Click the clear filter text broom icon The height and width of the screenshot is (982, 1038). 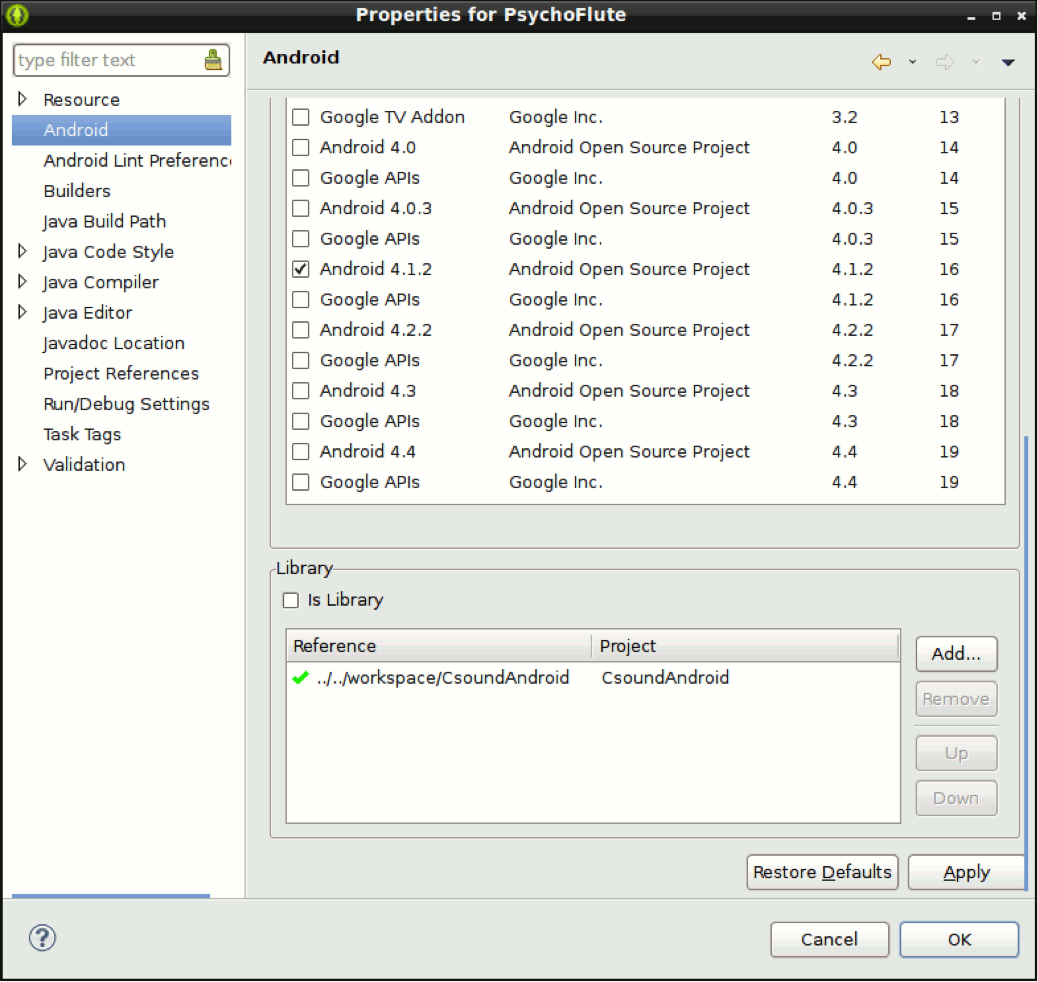(212, 60)
